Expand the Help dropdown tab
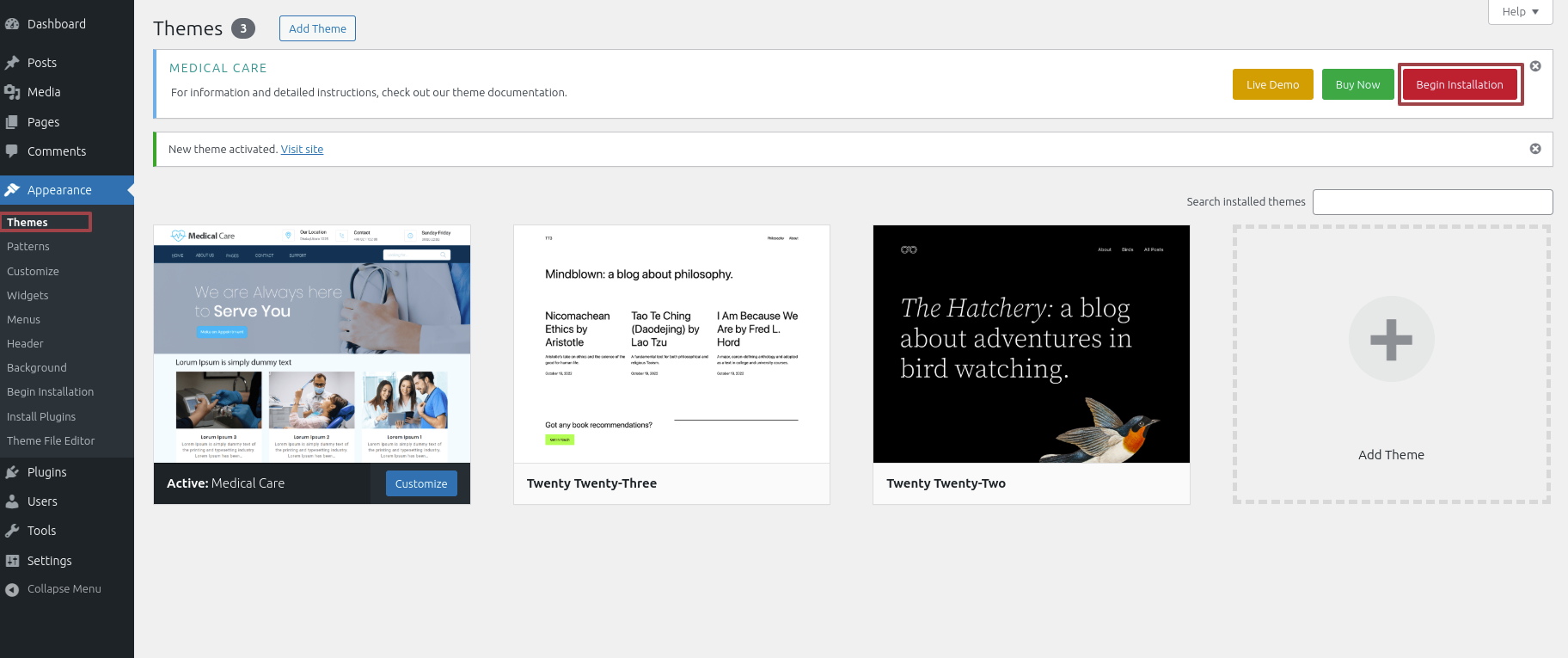Viewport: 1568px width, 658px height. 1521,12
